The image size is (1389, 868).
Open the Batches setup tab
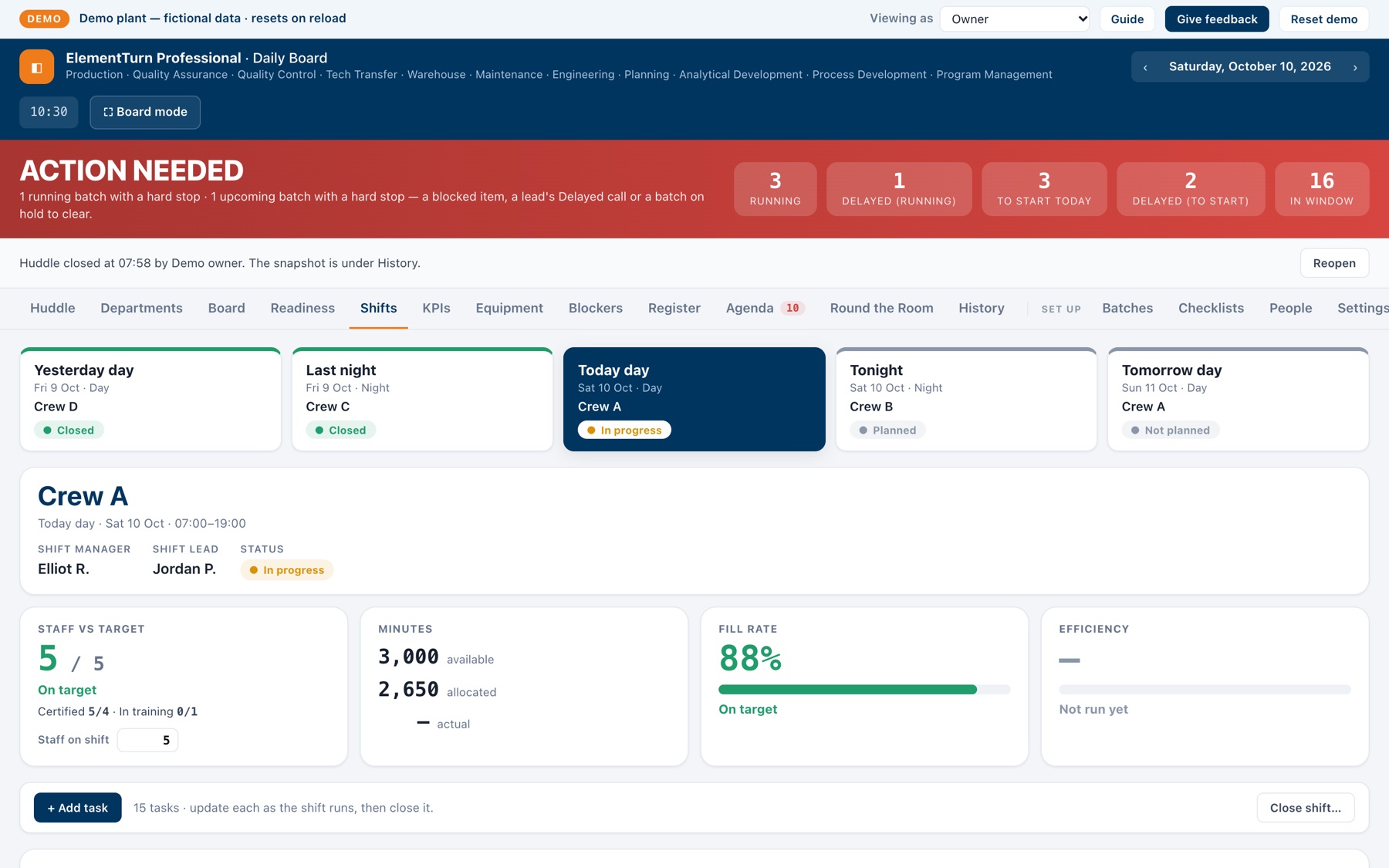(1127, 308)
